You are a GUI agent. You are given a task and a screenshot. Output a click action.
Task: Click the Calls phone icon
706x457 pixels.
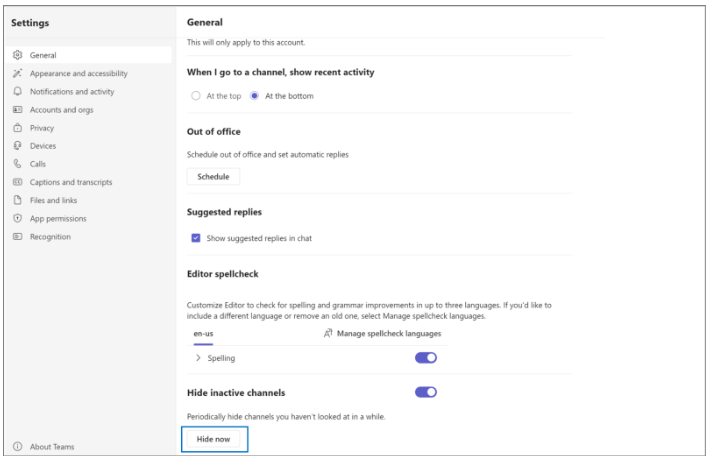[17, 164]
